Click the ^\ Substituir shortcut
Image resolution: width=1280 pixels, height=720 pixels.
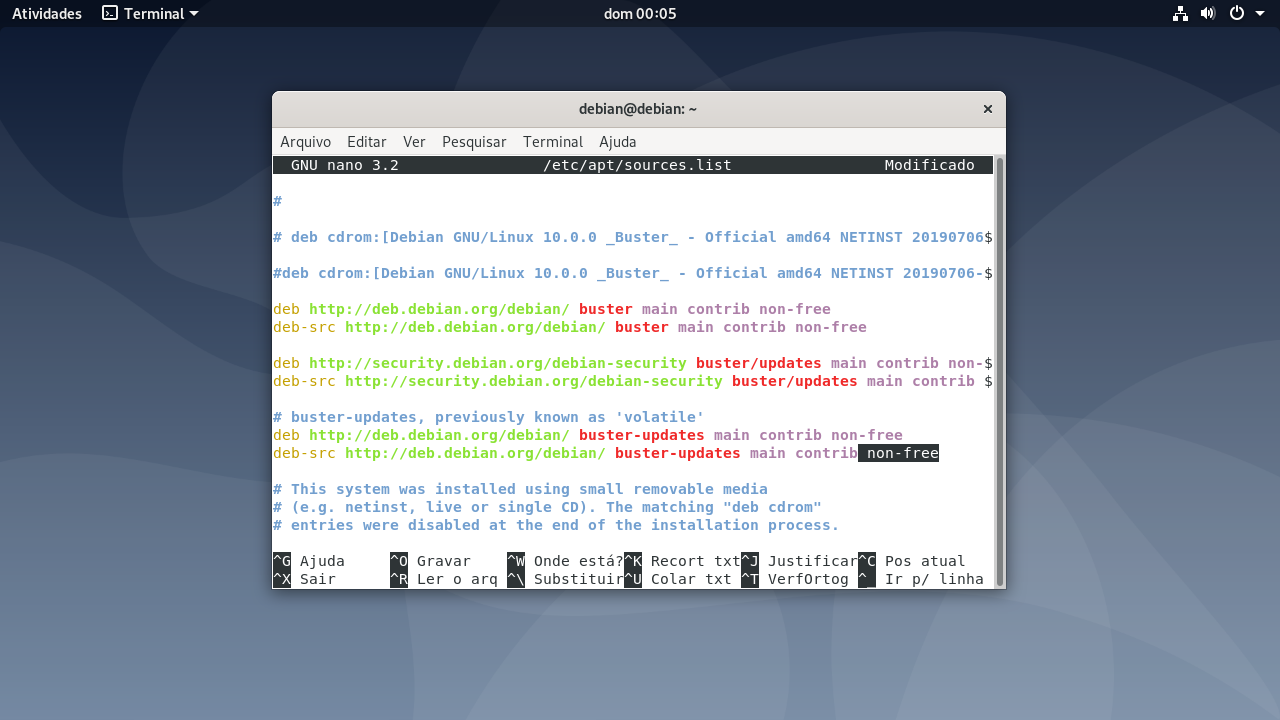click(565, 579)
